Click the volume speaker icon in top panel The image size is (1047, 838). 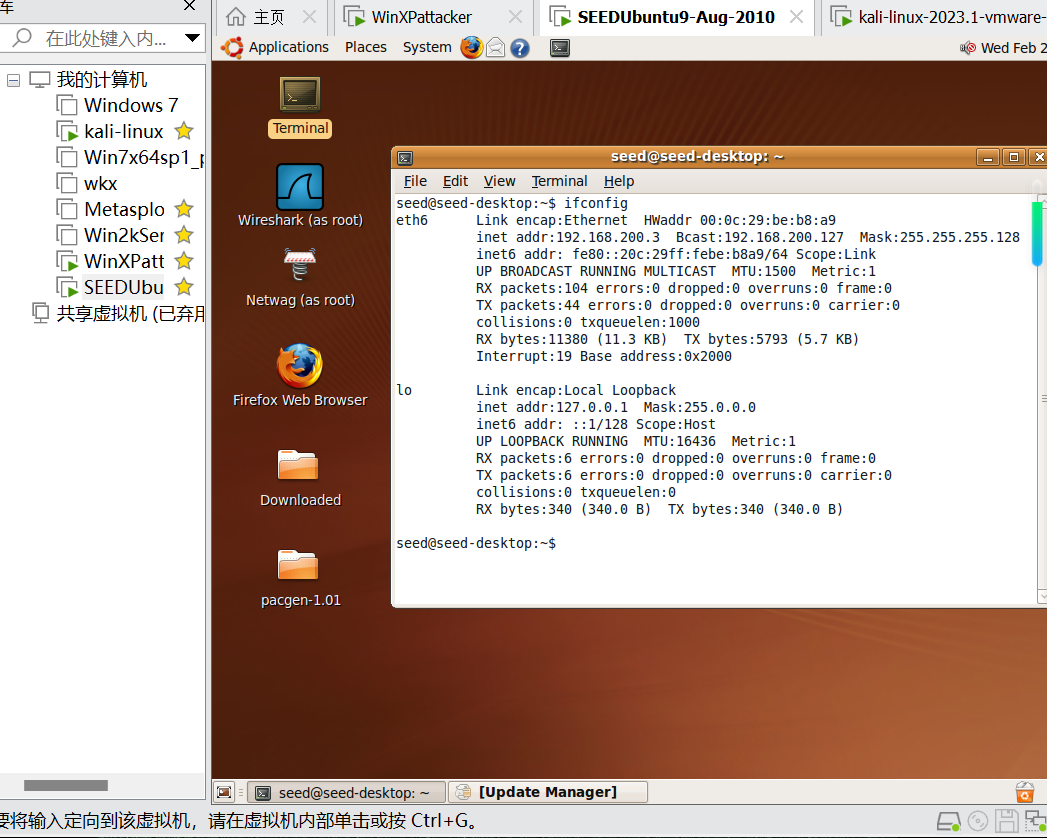968,48
